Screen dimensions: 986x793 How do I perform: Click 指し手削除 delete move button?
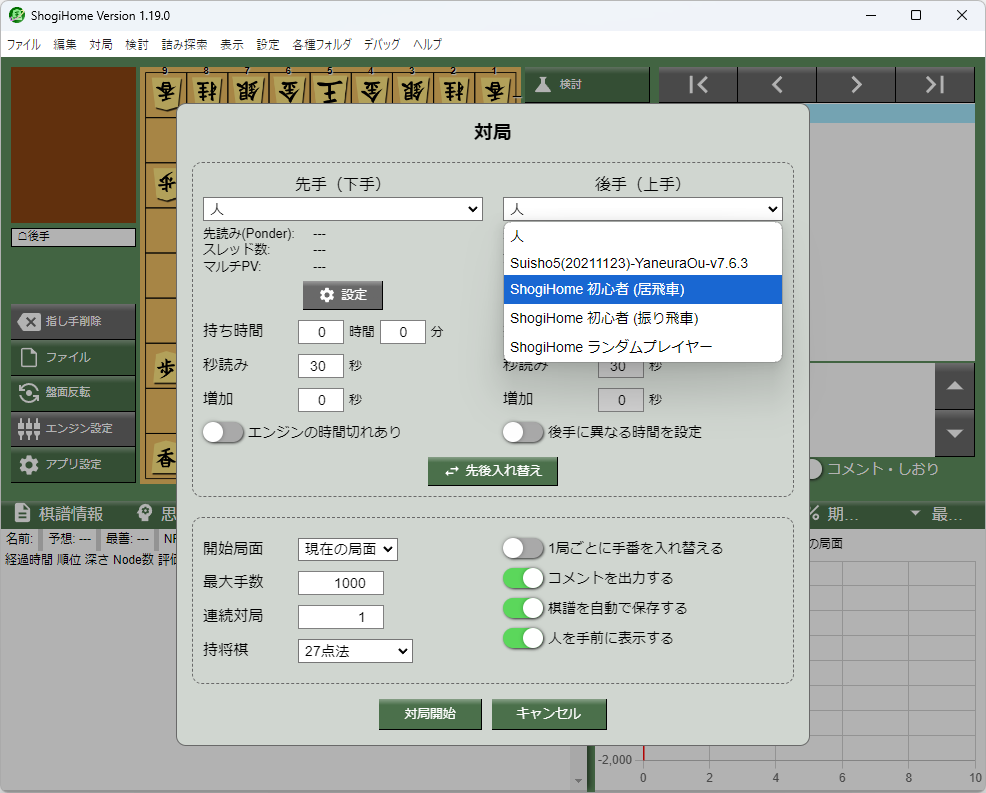[73, 321]
